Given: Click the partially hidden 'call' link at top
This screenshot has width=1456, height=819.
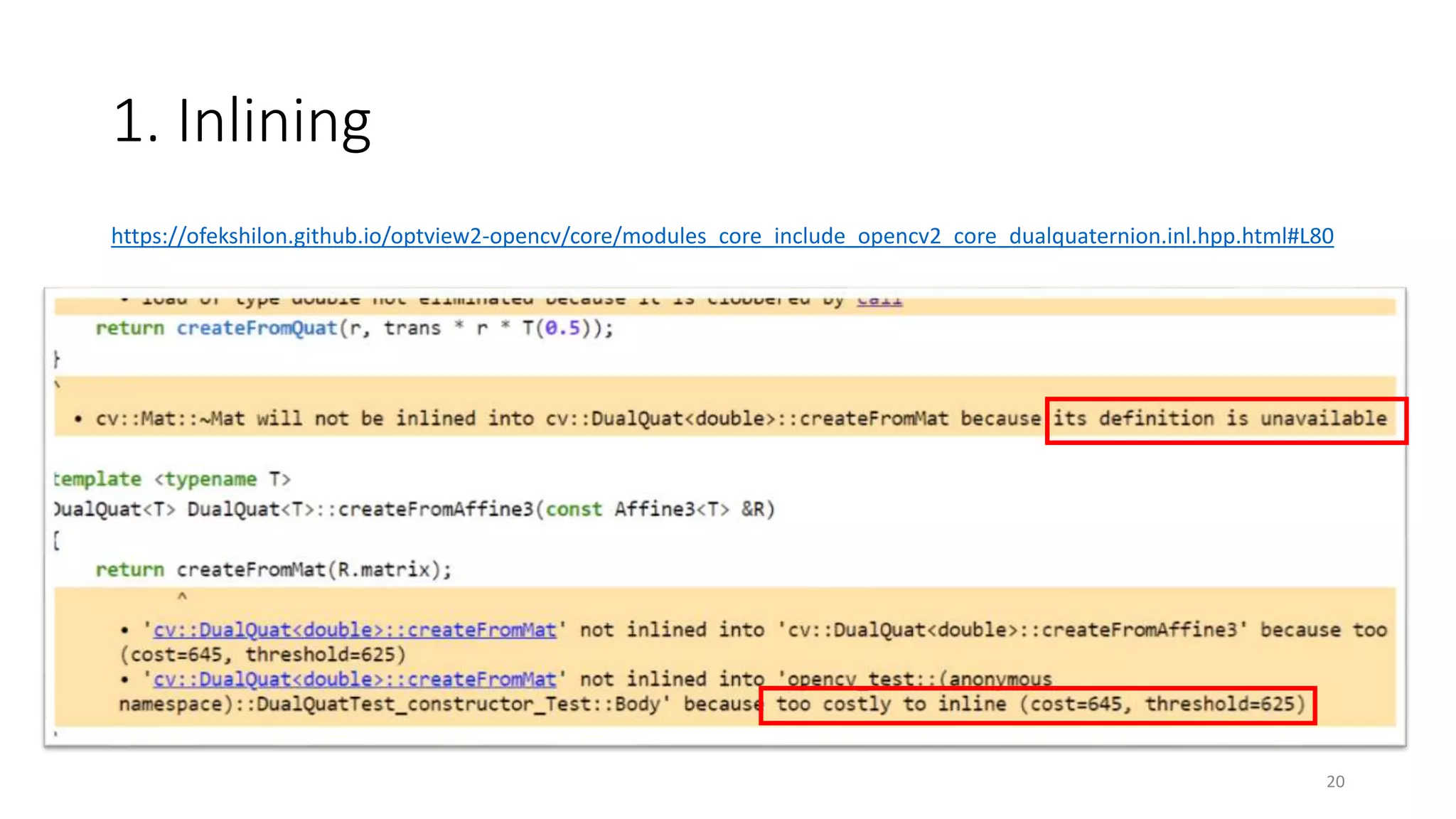Looking at the screenshot, I should (879, 301).
